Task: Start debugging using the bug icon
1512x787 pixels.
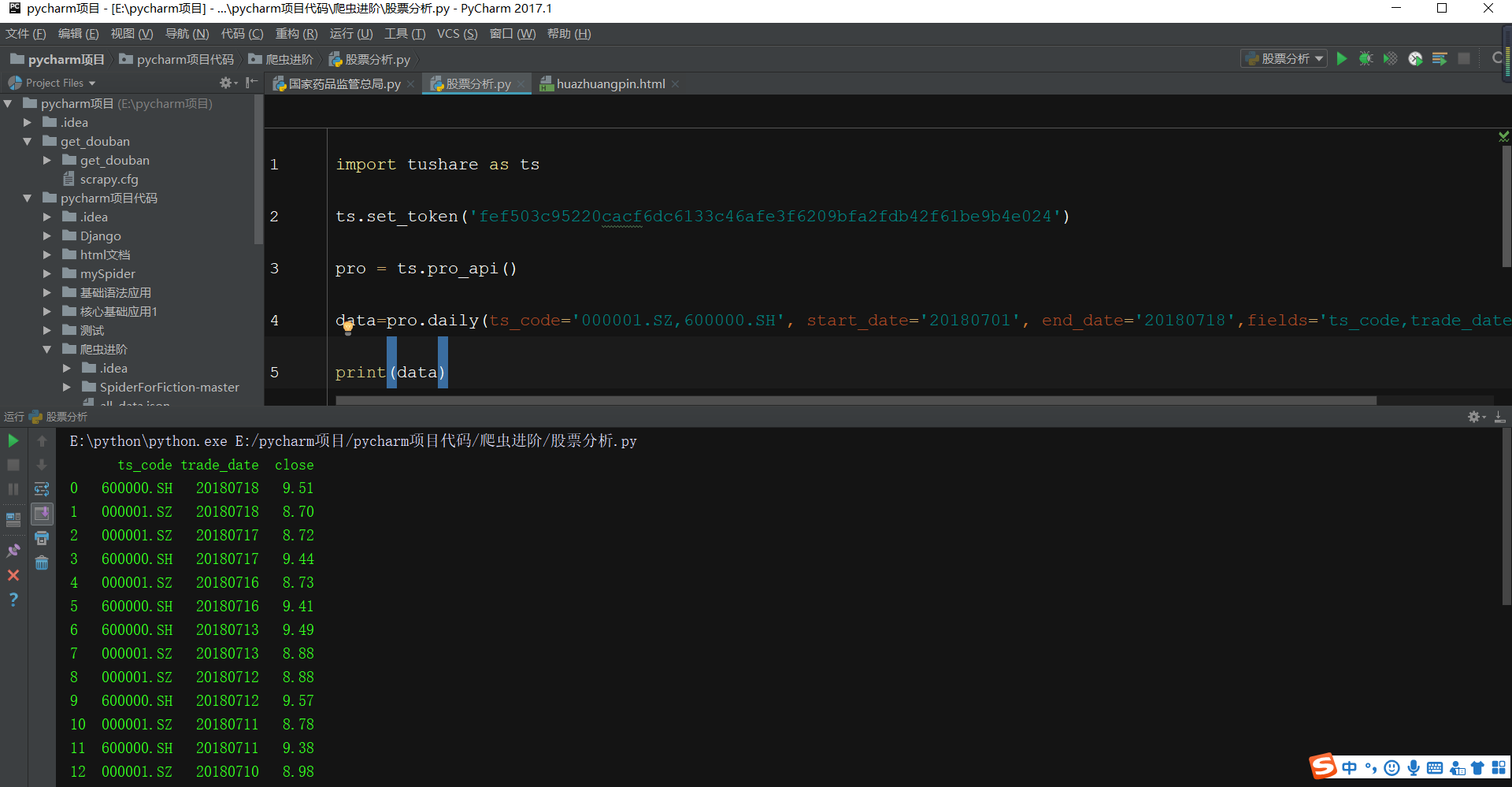Action: [x=1366, y=58]
